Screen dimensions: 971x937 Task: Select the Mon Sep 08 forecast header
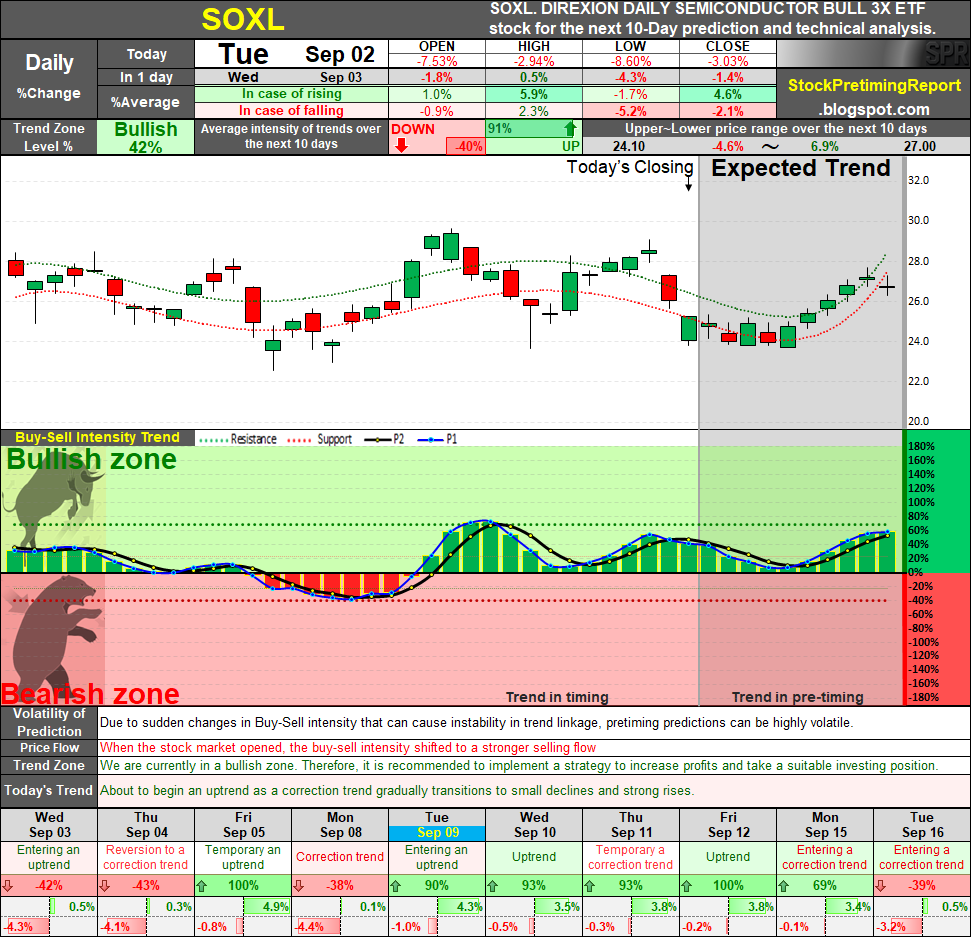tap(340, 825)
